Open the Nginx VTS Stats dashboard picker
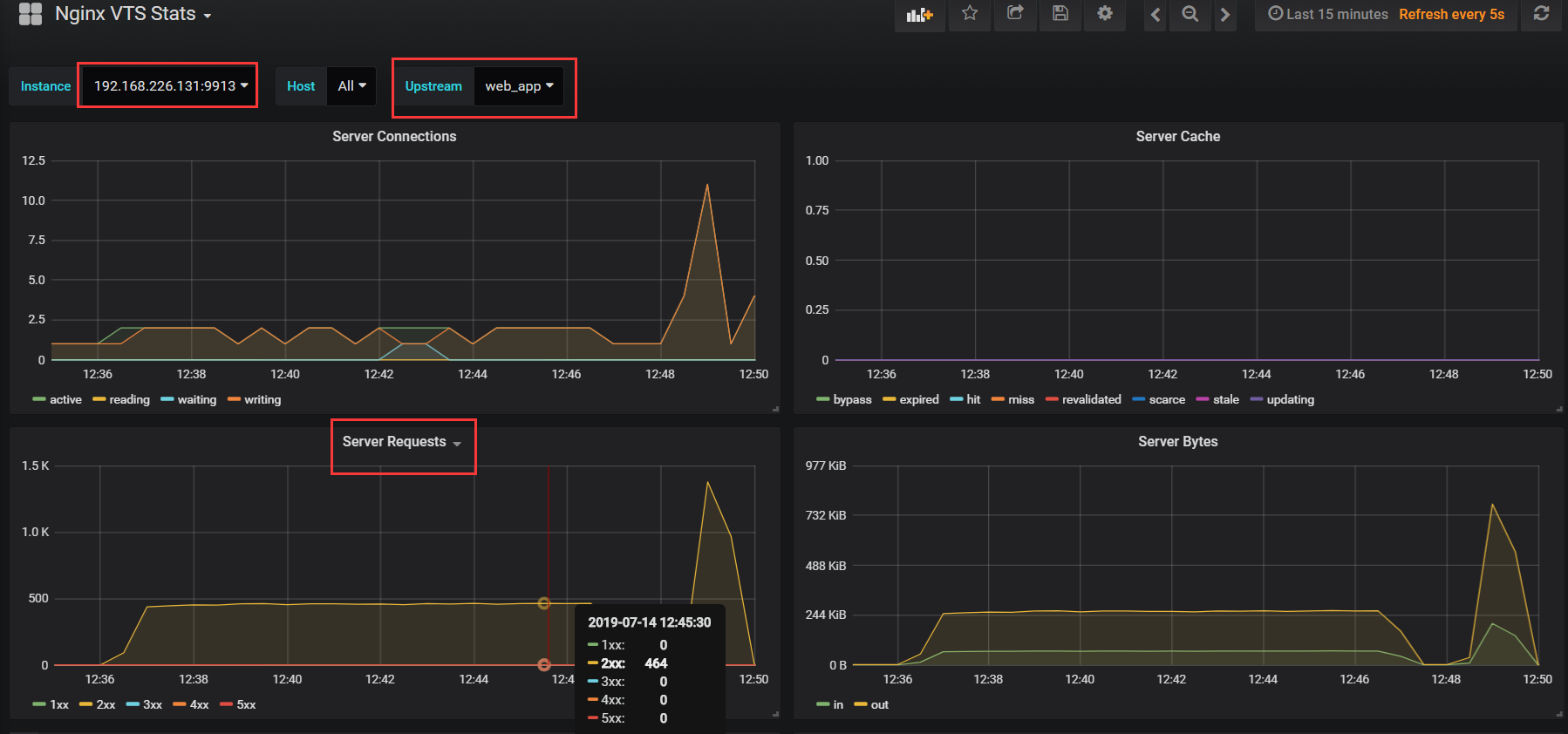Image resolution: width=1568 pixels, height=734 pixels. coord(133,14)
